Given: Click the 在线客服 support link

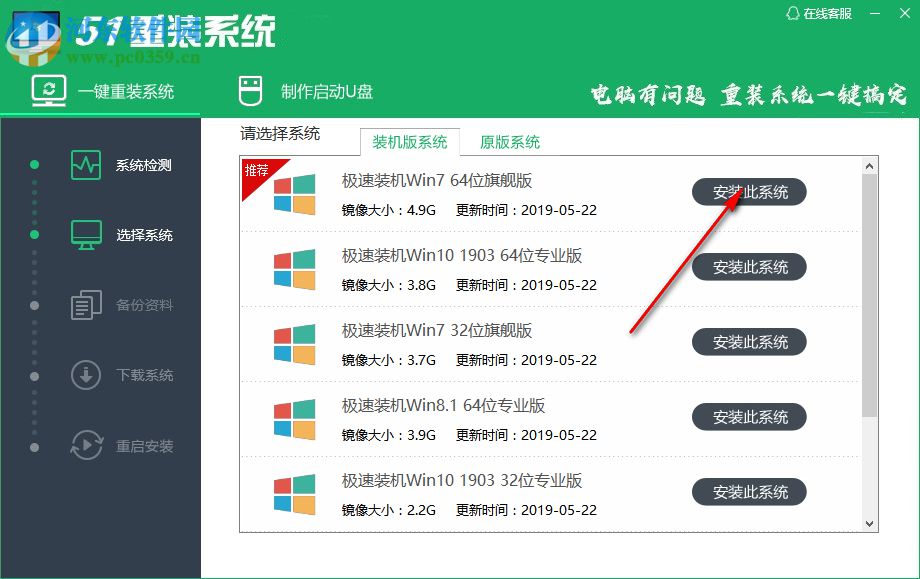Looking at the screenshot, I should (x=828, y=14).
